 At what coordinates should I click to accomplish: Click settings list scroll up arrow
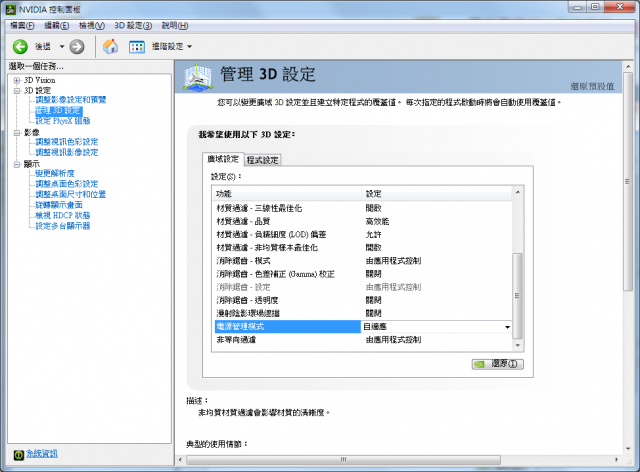(x=518, y=192)
